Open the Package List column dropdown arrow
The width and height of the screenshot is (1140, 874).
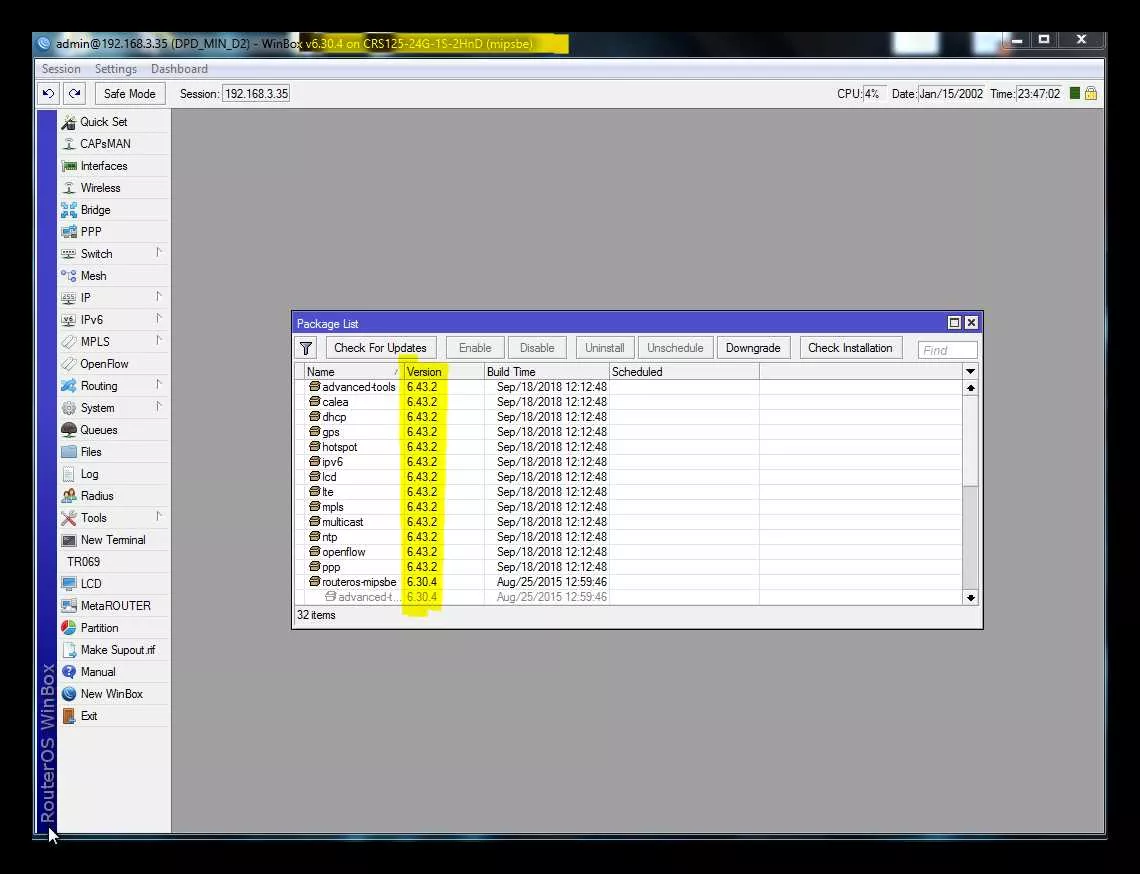click(971, 372)
